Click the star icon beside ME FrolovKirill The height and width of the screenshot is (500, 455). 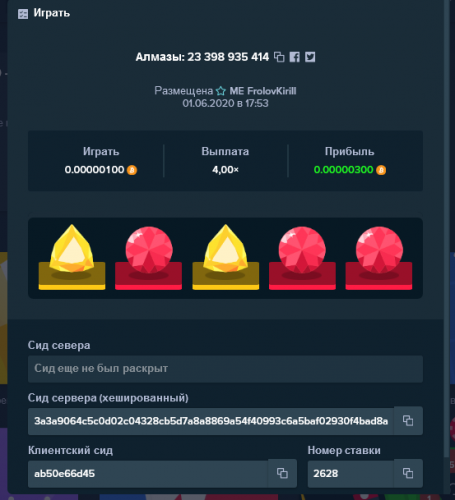pos(221,91)
